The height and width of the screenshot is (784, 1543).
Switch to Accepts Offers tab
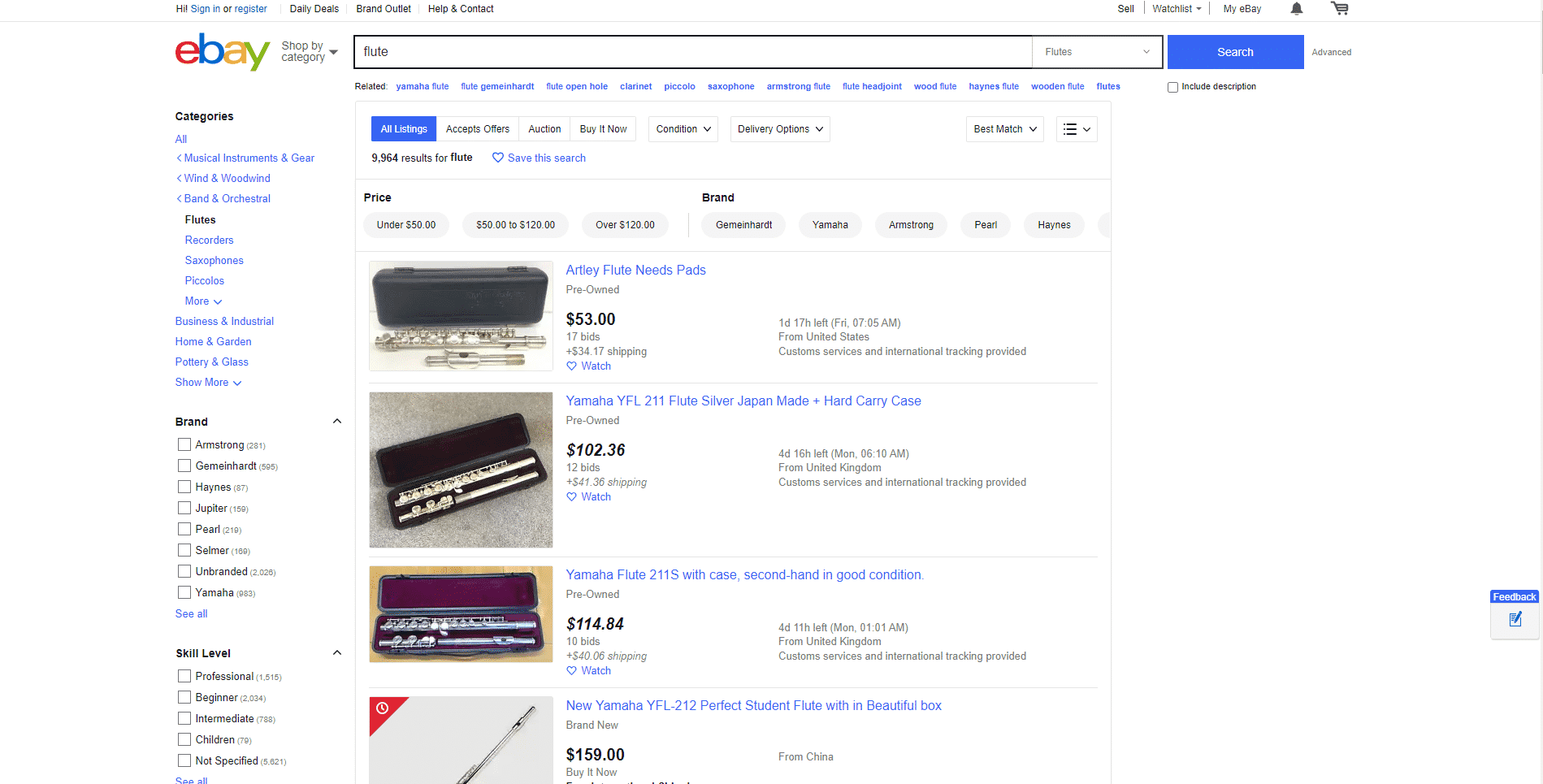click(478, 129)
